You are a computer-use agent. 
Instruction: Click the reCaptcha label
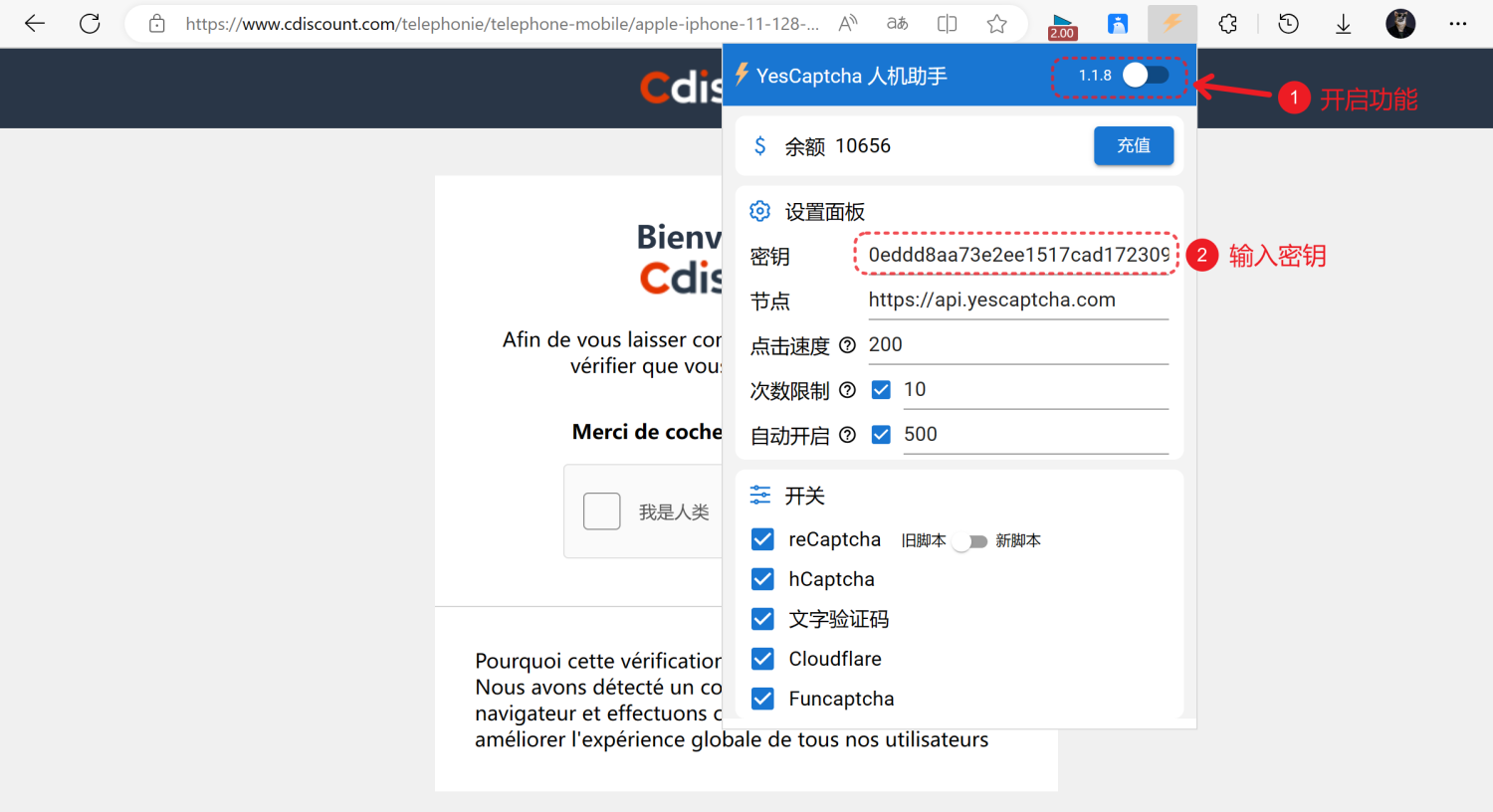[835, 539]
